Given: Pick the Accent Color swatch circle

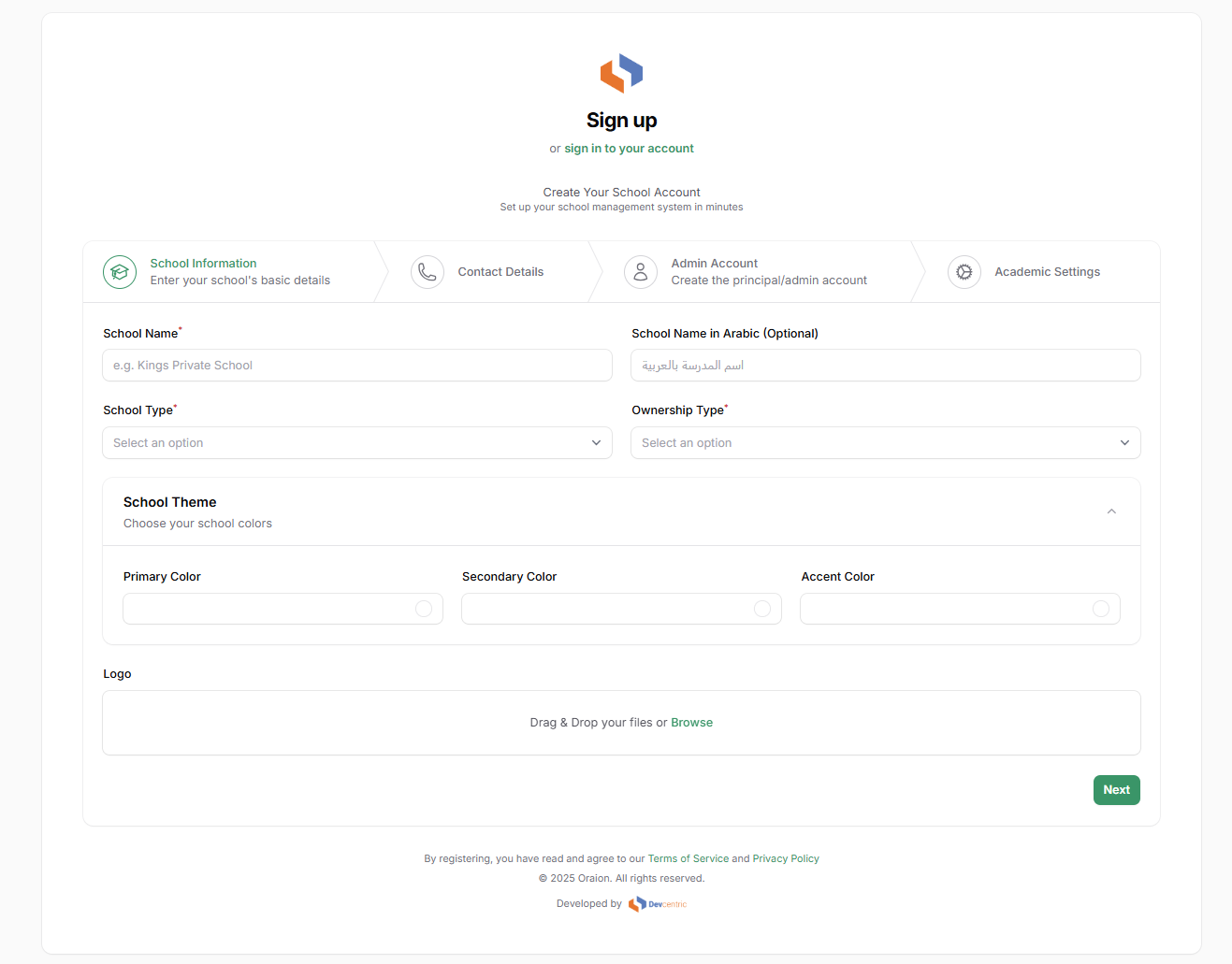Looking at the screenshot, I should 1101,609.
